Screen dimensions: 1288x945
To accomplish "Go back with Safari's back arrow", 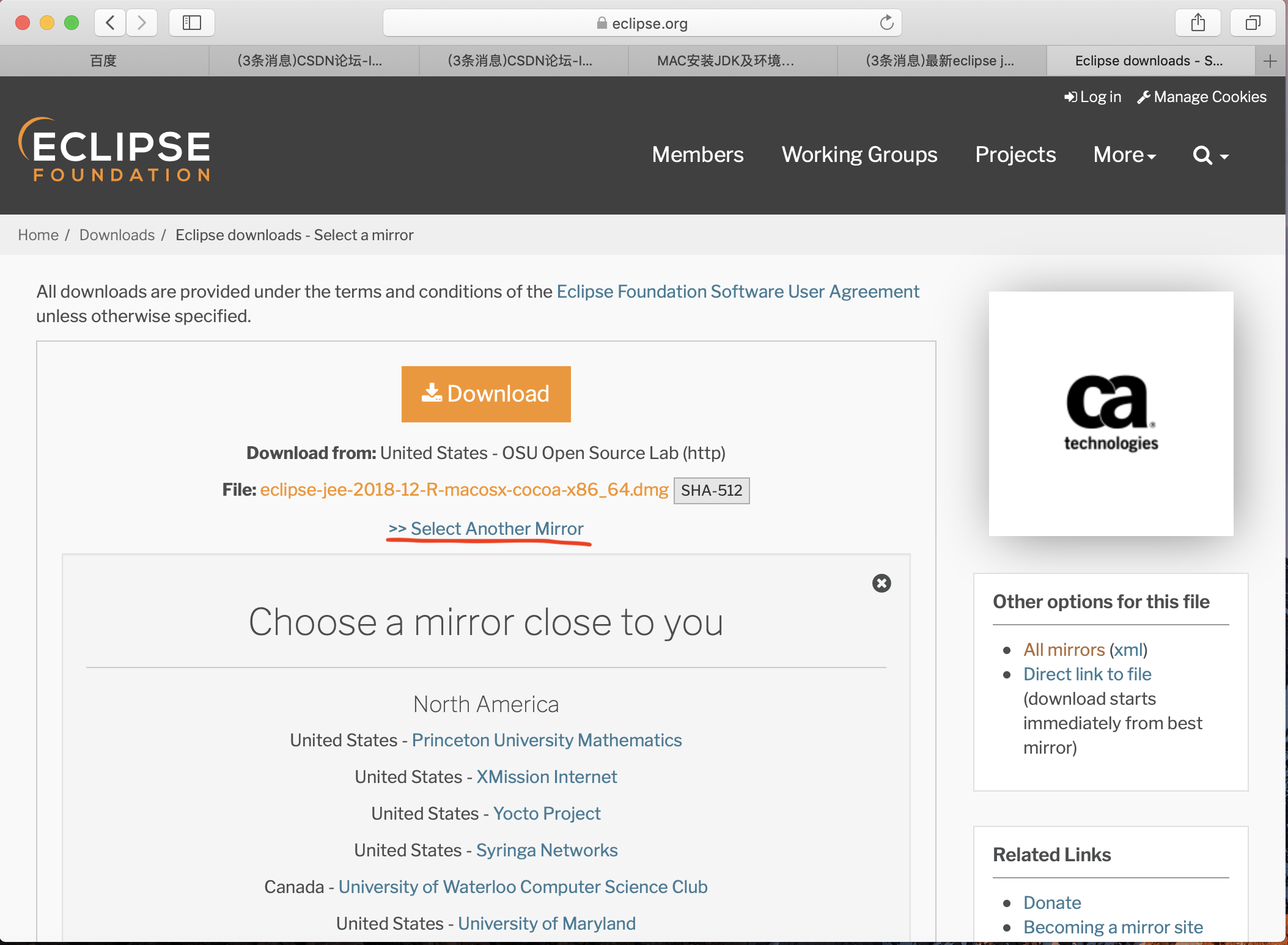I will coord(111,23).
